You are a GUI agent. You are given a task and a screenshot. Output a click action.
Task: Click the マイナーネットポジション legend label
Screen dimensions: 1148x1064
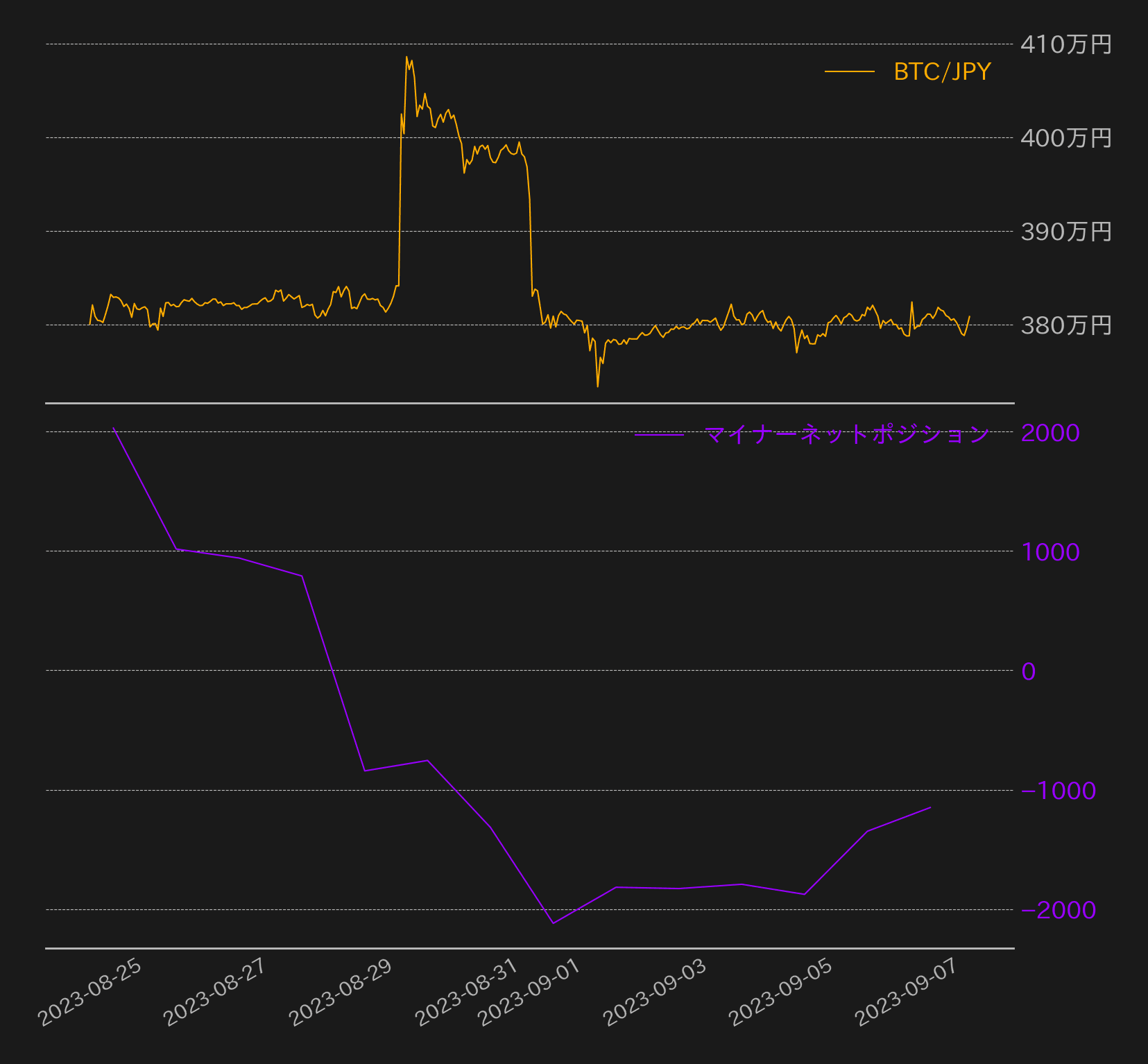coord(846,434)
